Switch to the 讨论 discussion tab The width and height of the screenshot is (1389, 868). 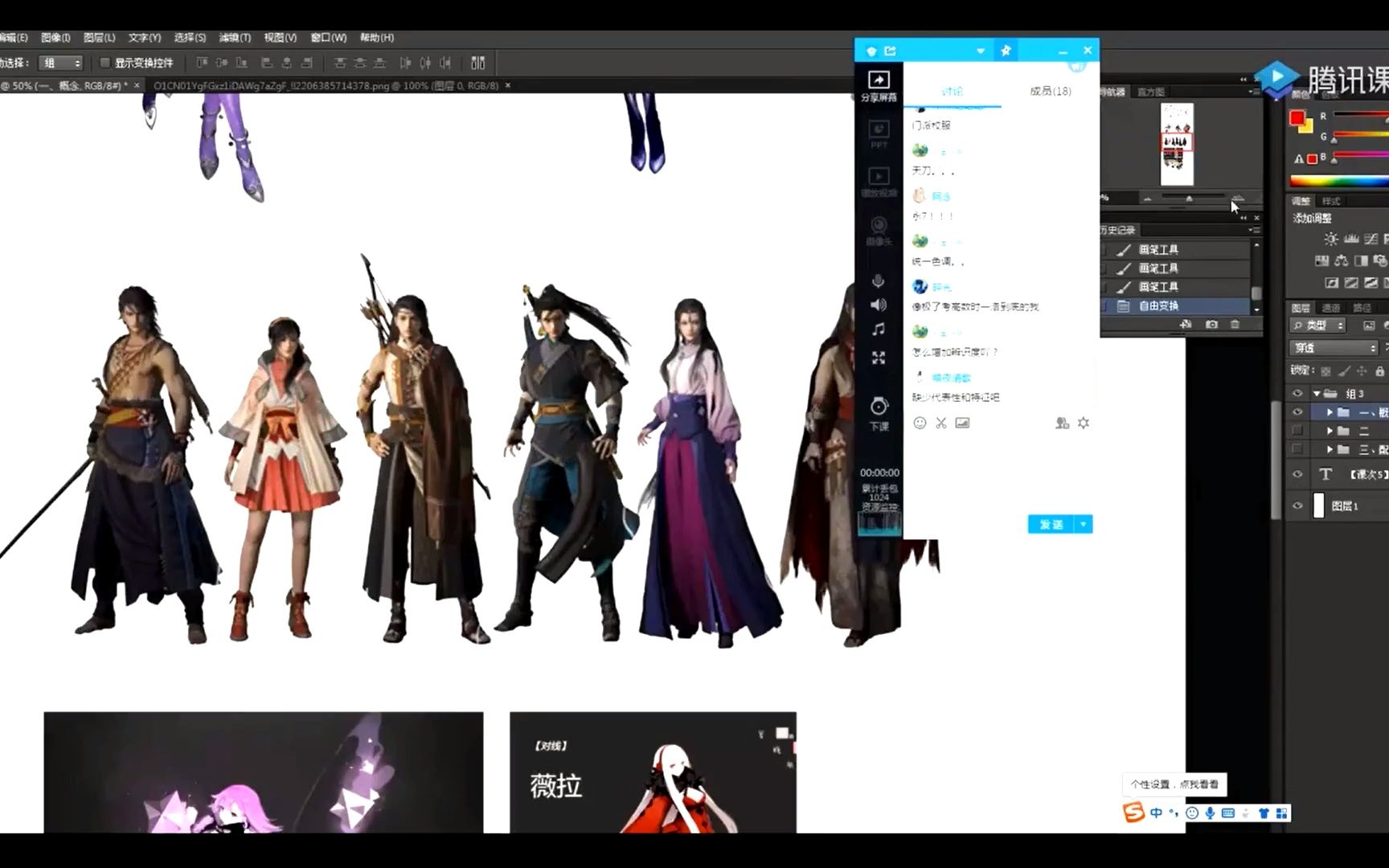[x=953, y=92]
